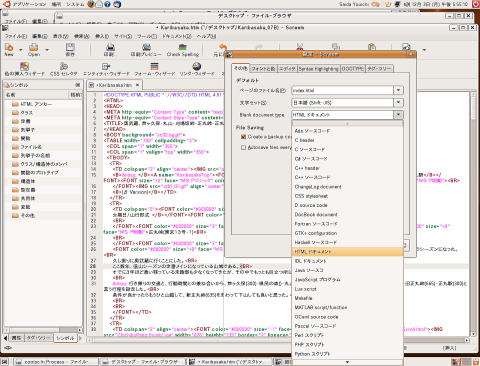Click the Blank document type combo arrow
Screen dimensions: 480x366
(398, 115)
